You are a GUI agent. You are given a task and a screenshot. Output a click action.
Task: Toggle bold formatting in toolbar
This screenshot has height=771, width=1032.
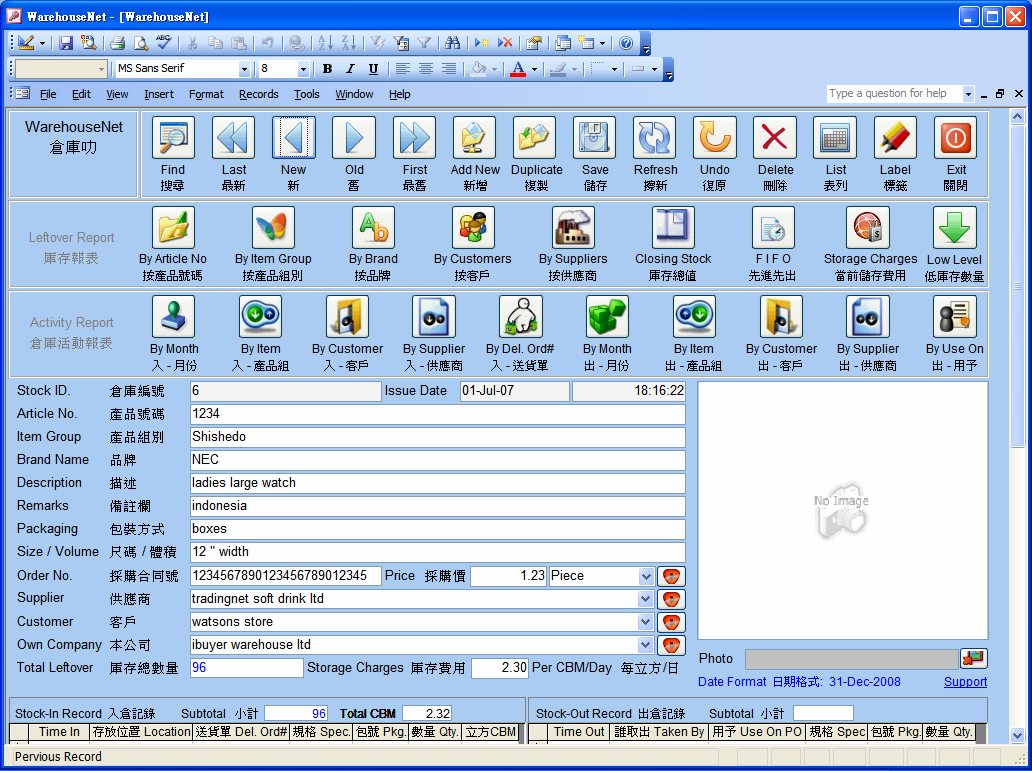327,69
